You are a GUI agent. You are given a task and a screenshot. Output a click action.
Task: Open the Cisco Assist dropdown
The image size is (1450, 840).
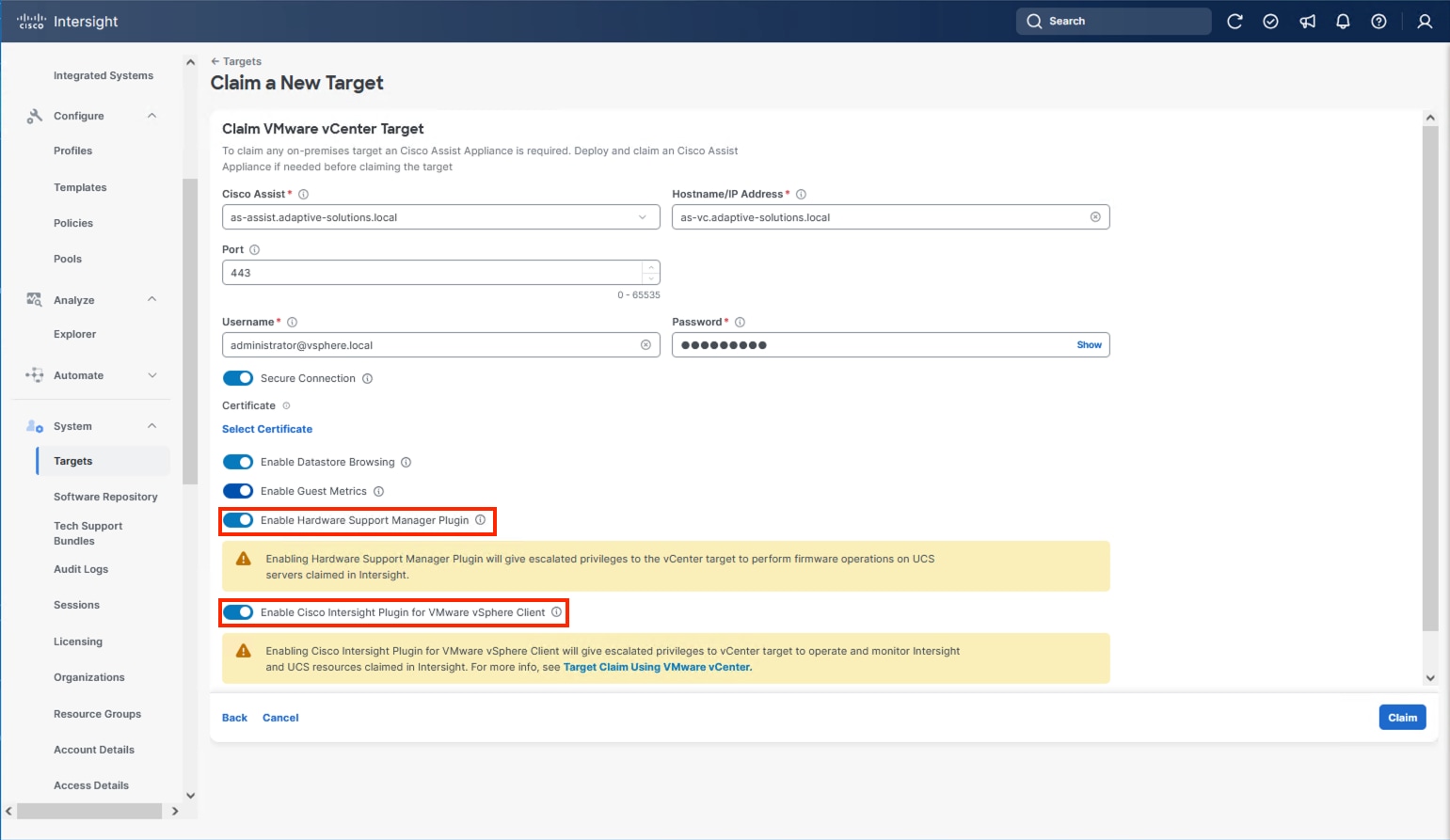pos(645,216)
